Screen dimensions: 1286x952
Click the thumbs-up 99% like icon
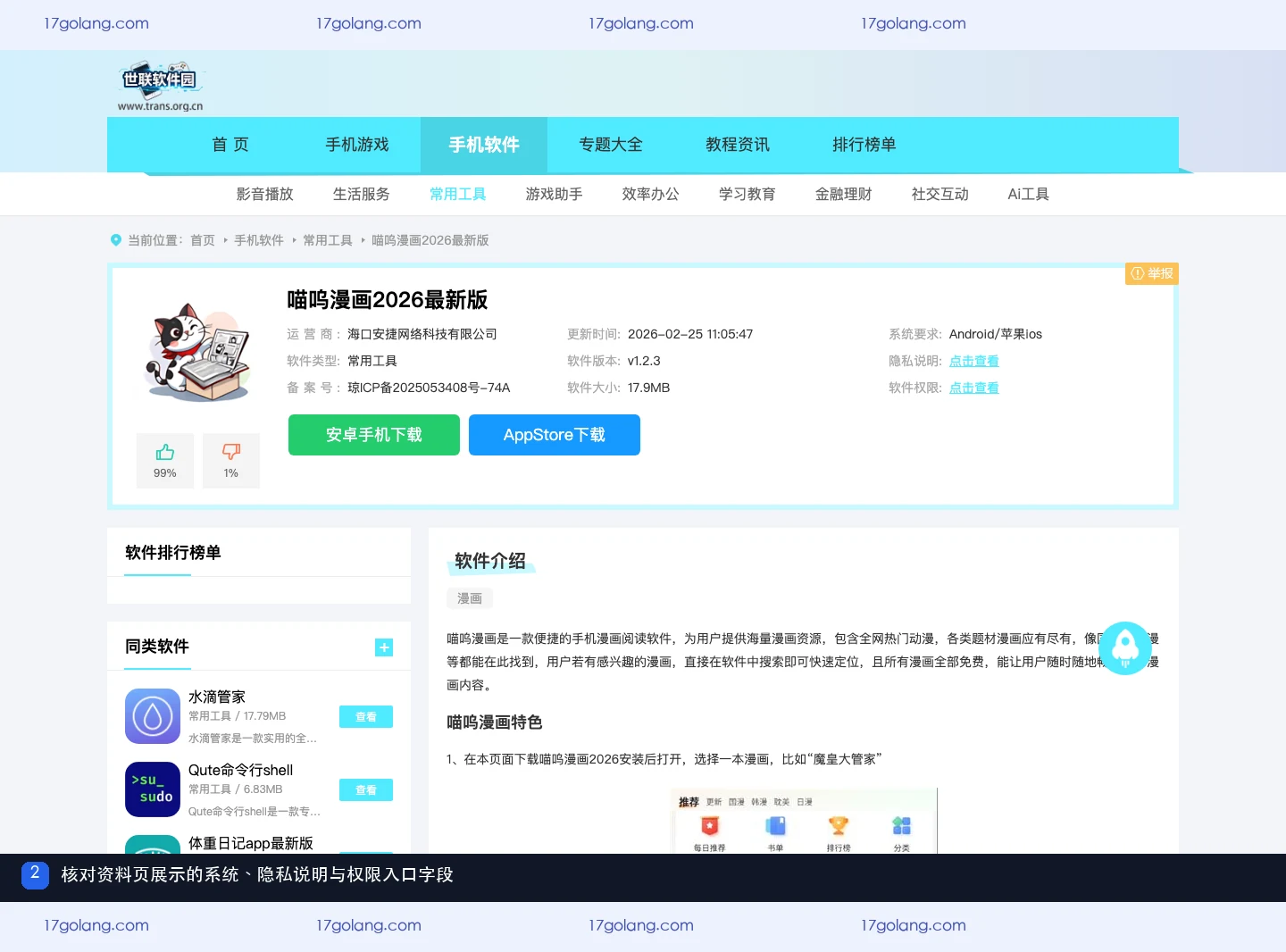165,452
